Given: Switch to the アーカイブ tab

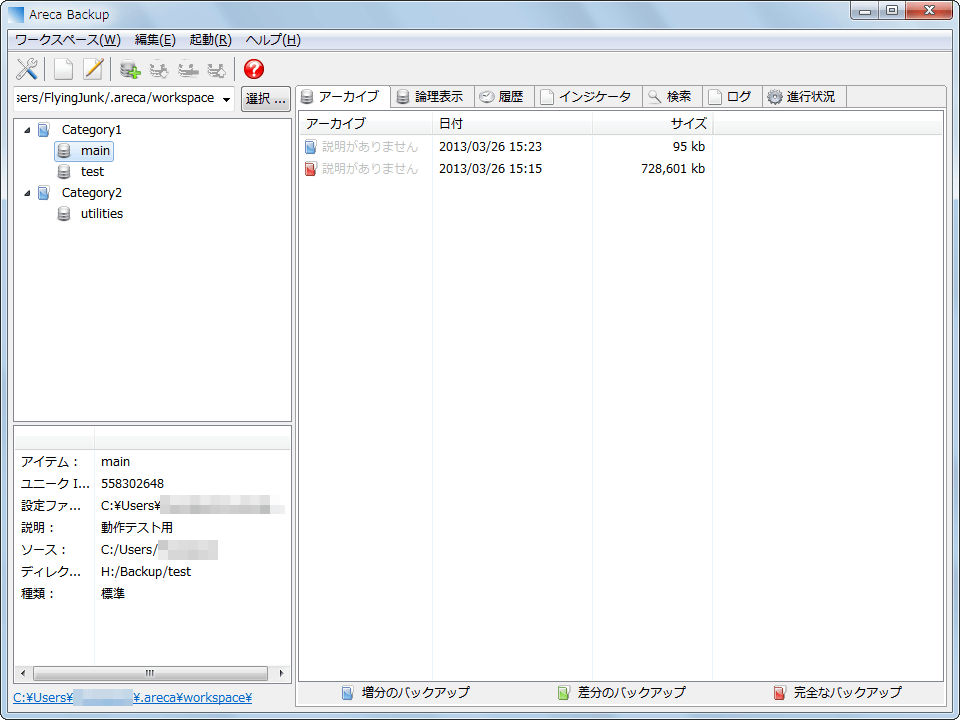Looking at the screenshot, I should (343, 97).
